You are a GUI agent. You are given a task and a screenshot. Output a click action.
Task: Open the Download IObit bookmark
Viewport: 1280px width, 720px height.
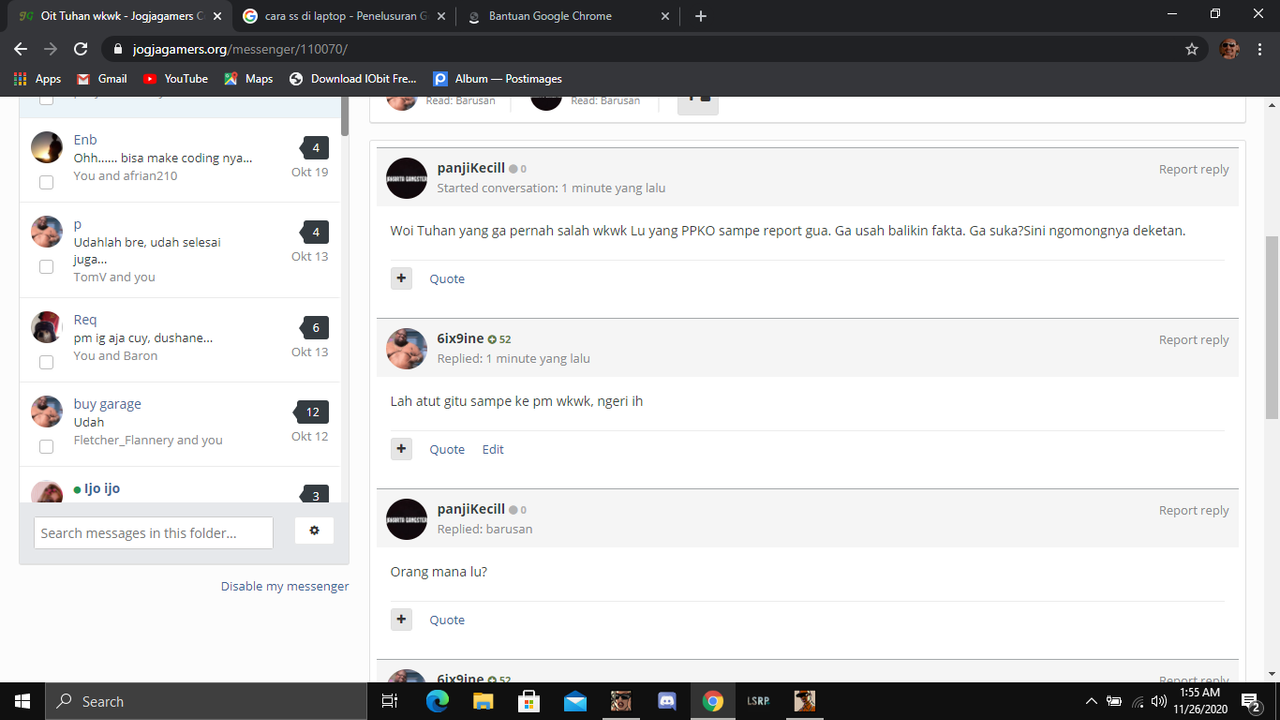(x=352, y=79)
